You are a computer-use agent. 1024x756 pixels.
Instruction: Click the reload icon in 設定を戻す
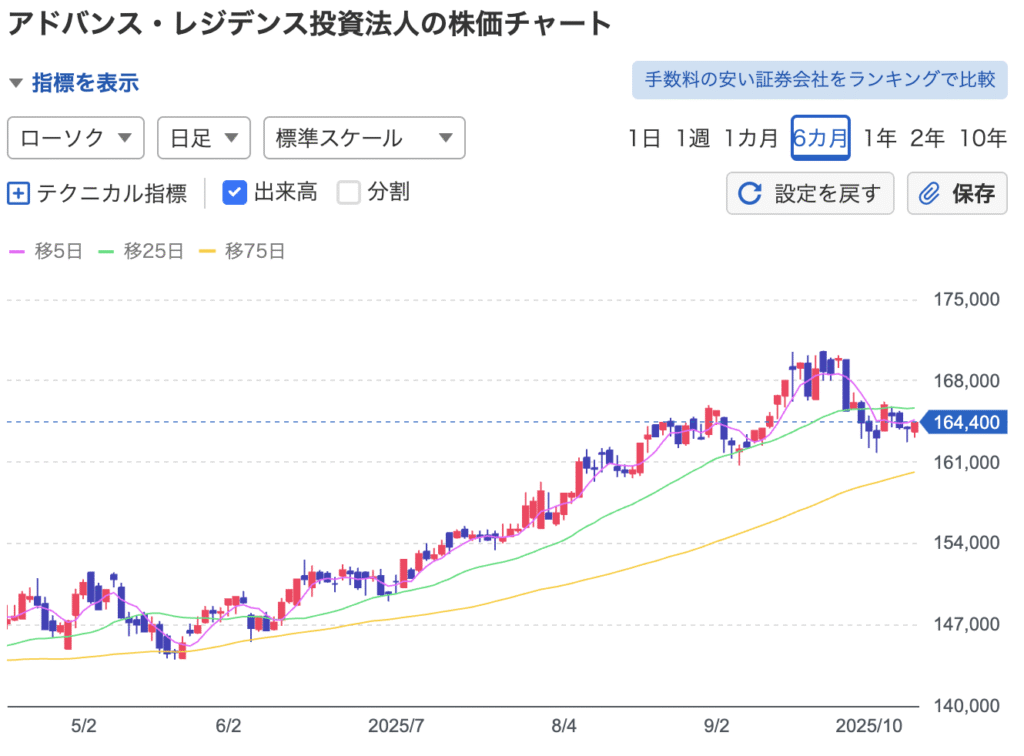click(x=750, y=193)
